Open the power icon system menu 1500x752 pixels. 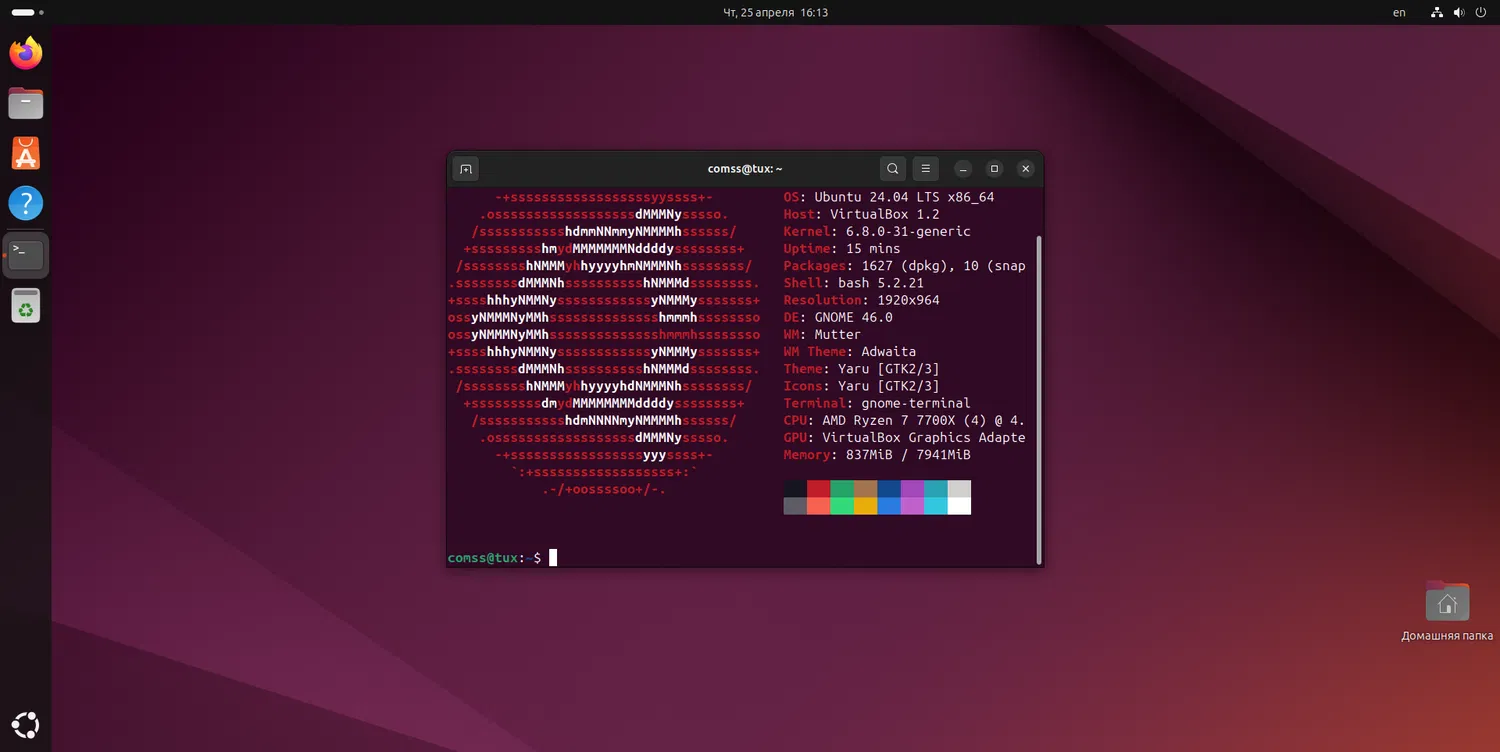click(x=1481, y=13)
